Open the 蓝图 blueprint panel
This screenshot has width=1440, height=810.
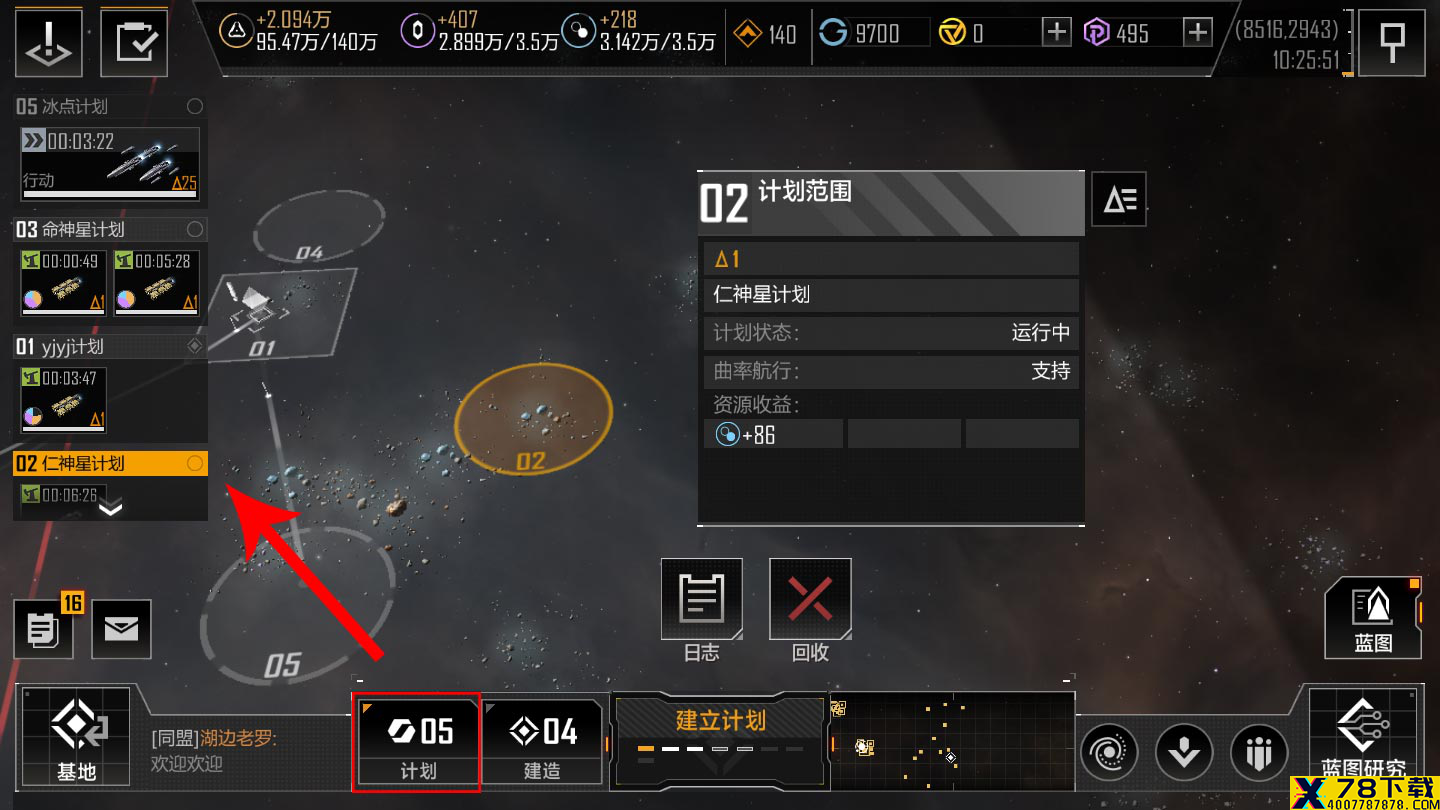(x=1373, y=618)
